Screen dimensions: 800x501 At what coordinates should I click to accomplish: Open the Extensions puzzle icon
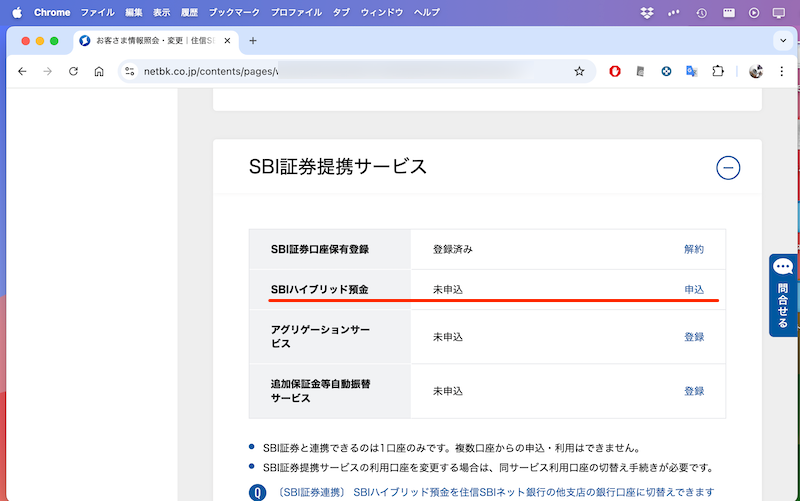tap(717, 72)
